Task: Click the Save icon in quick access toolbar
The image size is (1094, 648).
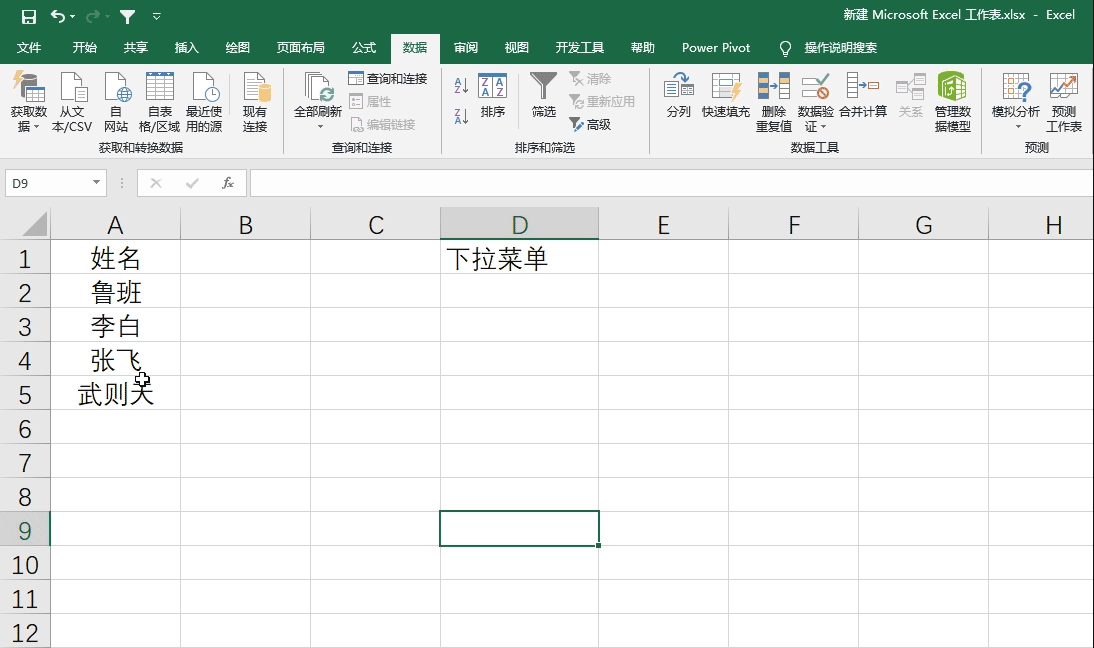Action: [29, 16]
